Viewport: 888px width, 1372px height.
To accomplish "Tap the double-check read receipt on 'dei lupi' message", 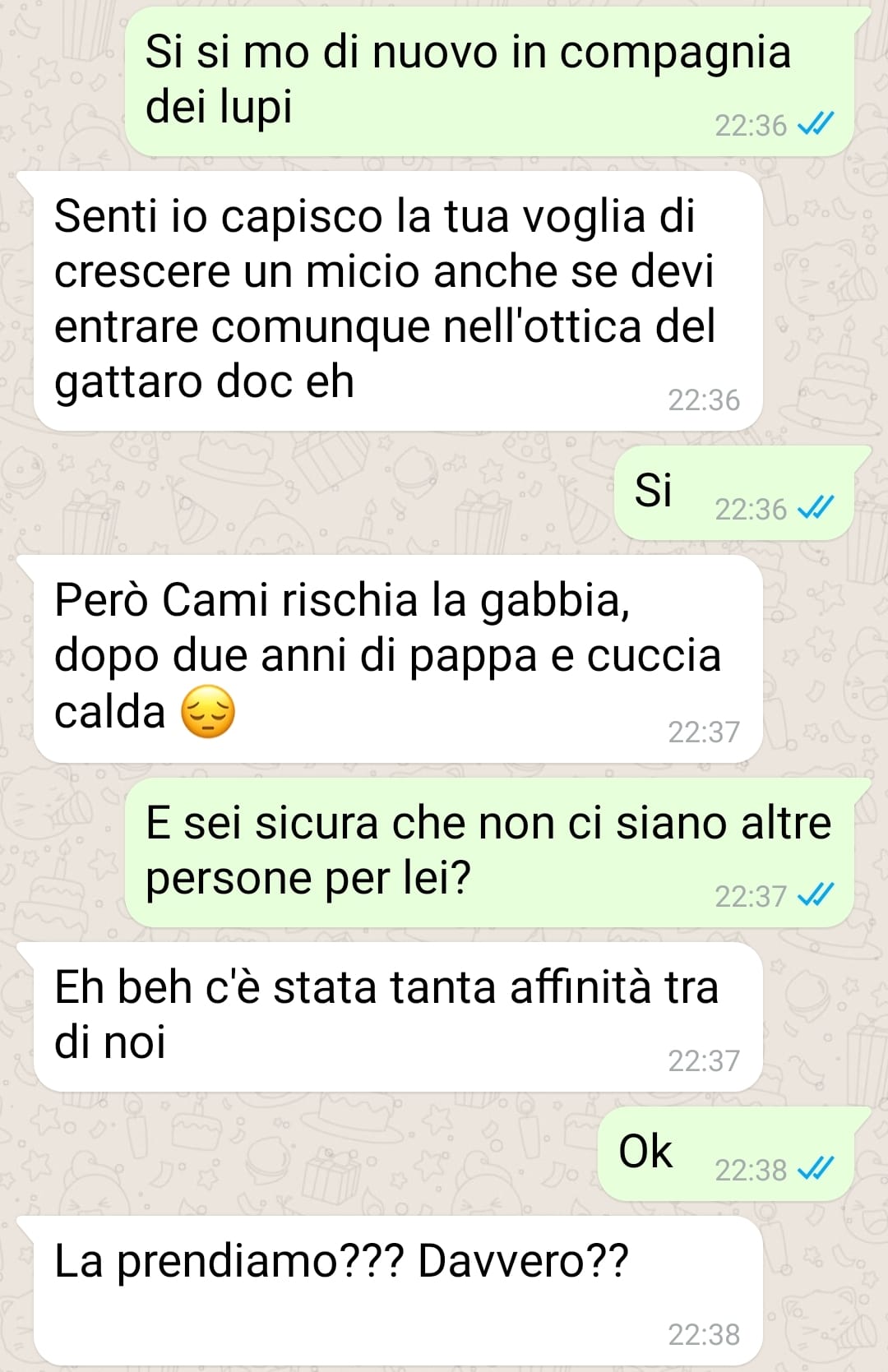I will click(816, 125).
